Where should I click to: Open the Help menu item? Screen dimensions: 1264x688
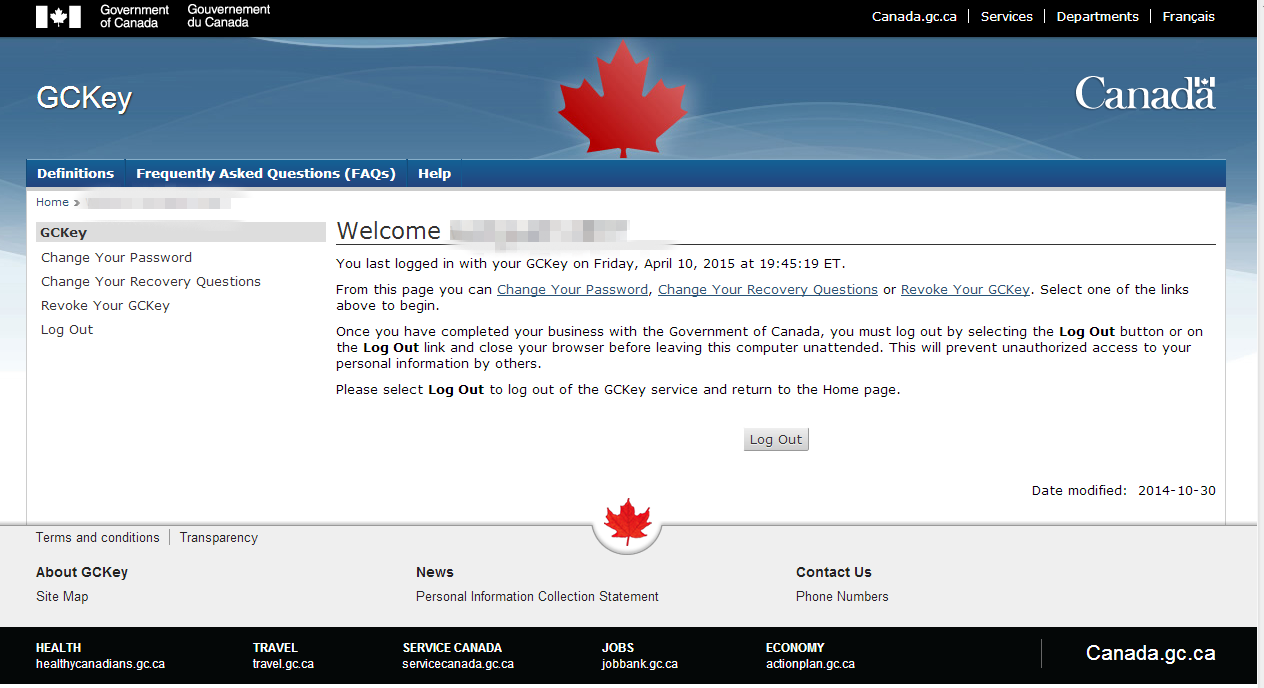(434, 173)
